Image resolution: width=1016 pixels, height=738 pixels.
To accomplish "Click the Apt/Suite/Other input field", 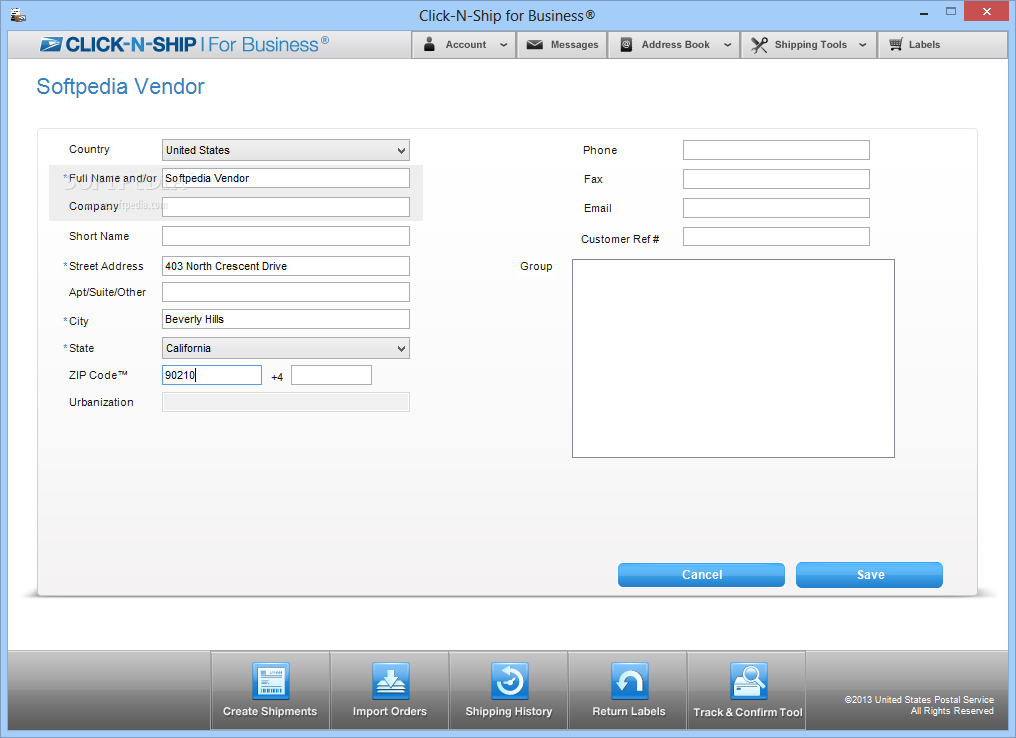I will pyautogui.click(x=286, y=292).
